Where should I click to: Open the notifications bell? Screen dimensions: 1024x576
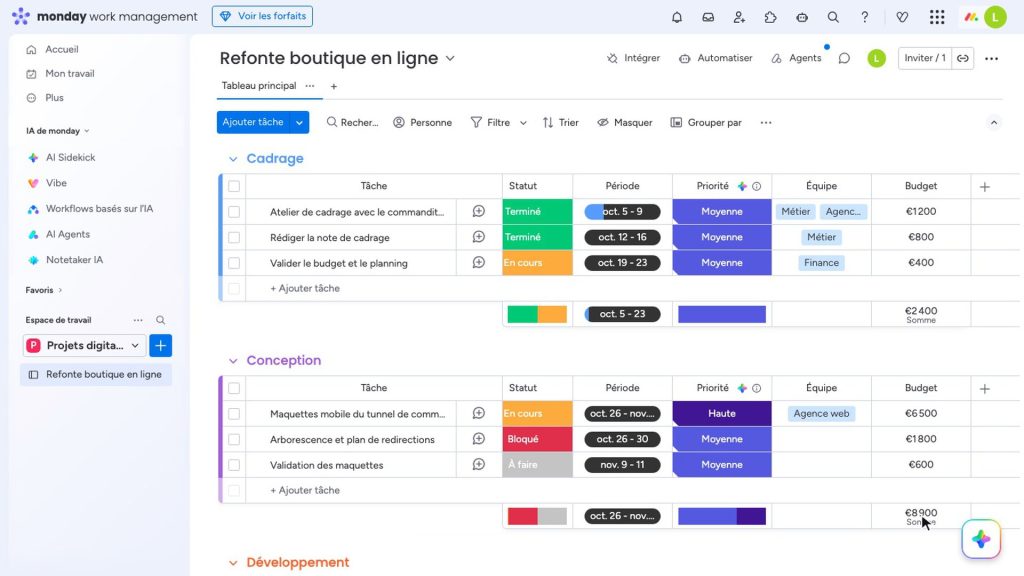click(677, 17)
